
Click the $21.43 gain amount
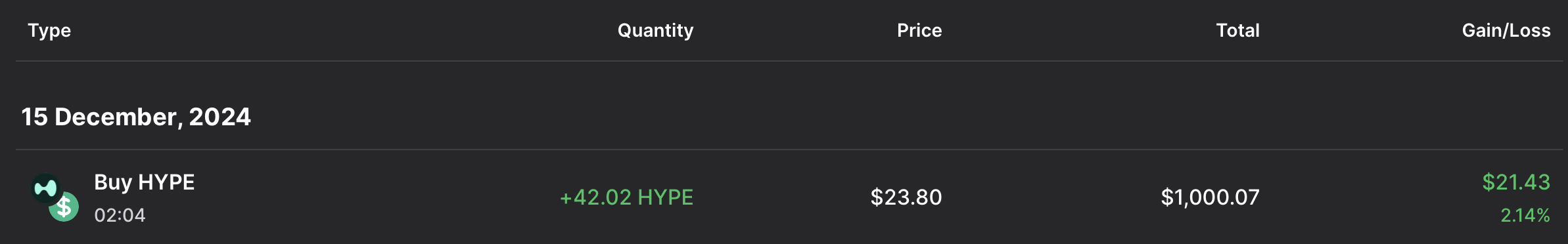click(1516, 182)
